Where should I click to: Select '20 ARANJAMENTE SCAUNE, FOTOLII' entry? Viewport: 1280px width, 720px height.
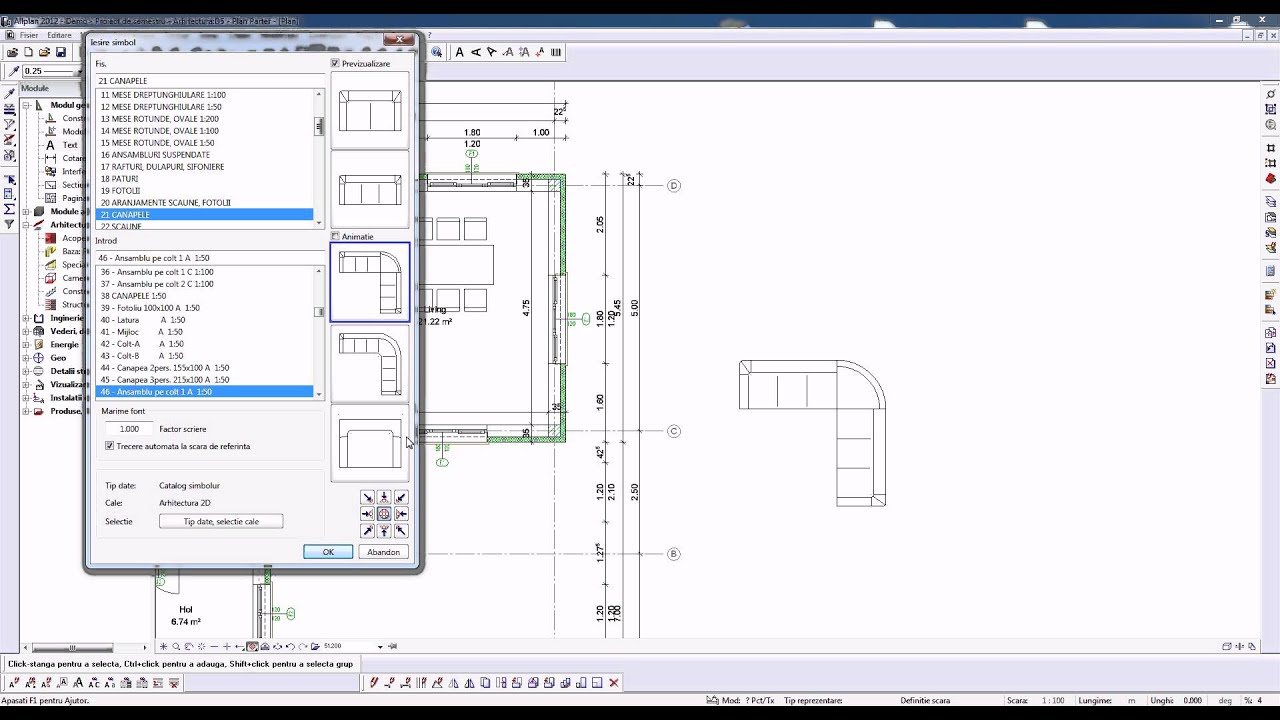pyautogui.click(x=205, y=203)
